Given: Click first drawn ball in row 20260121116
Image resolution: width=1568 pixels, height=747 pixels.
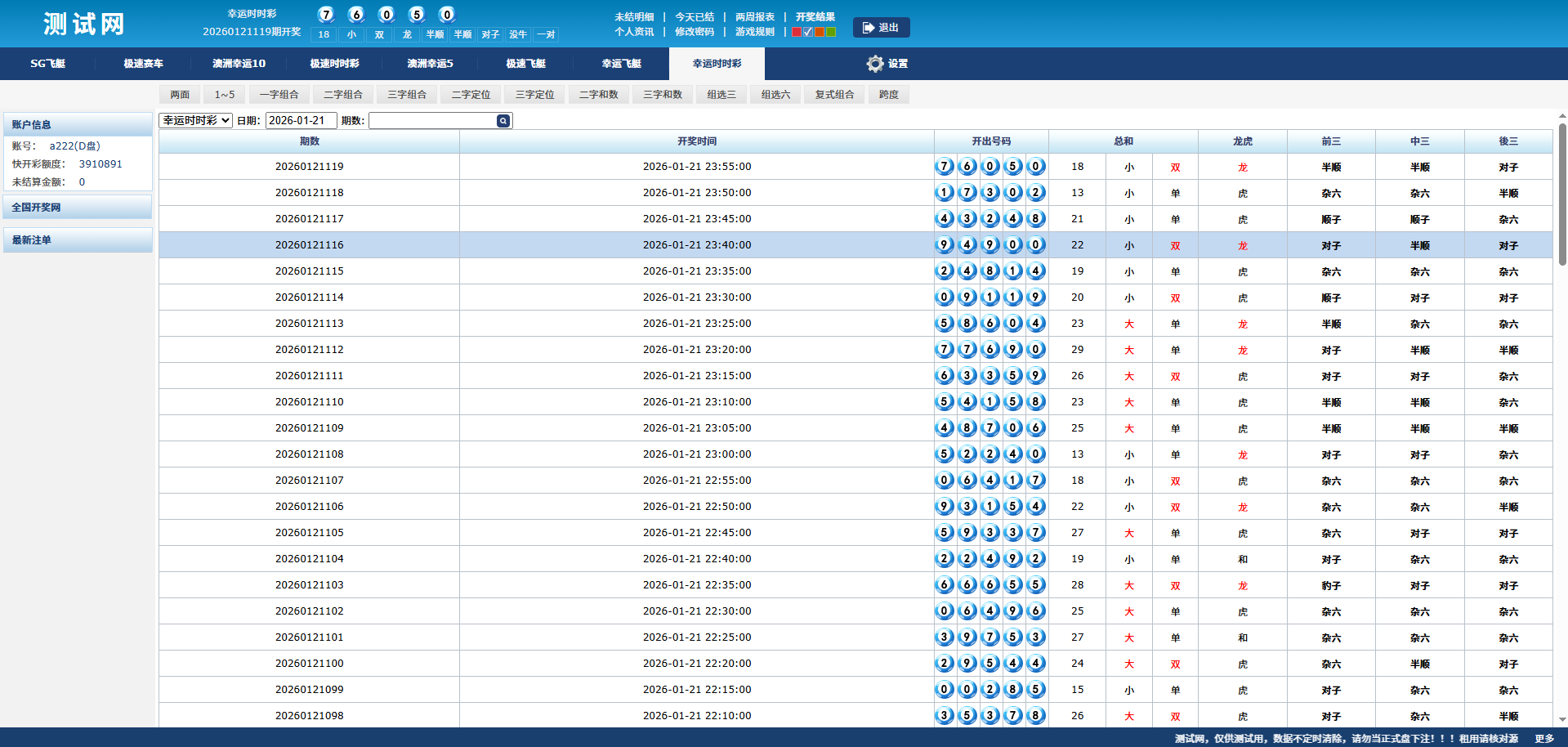Looking at the screenshot, I should click(944, 244).
